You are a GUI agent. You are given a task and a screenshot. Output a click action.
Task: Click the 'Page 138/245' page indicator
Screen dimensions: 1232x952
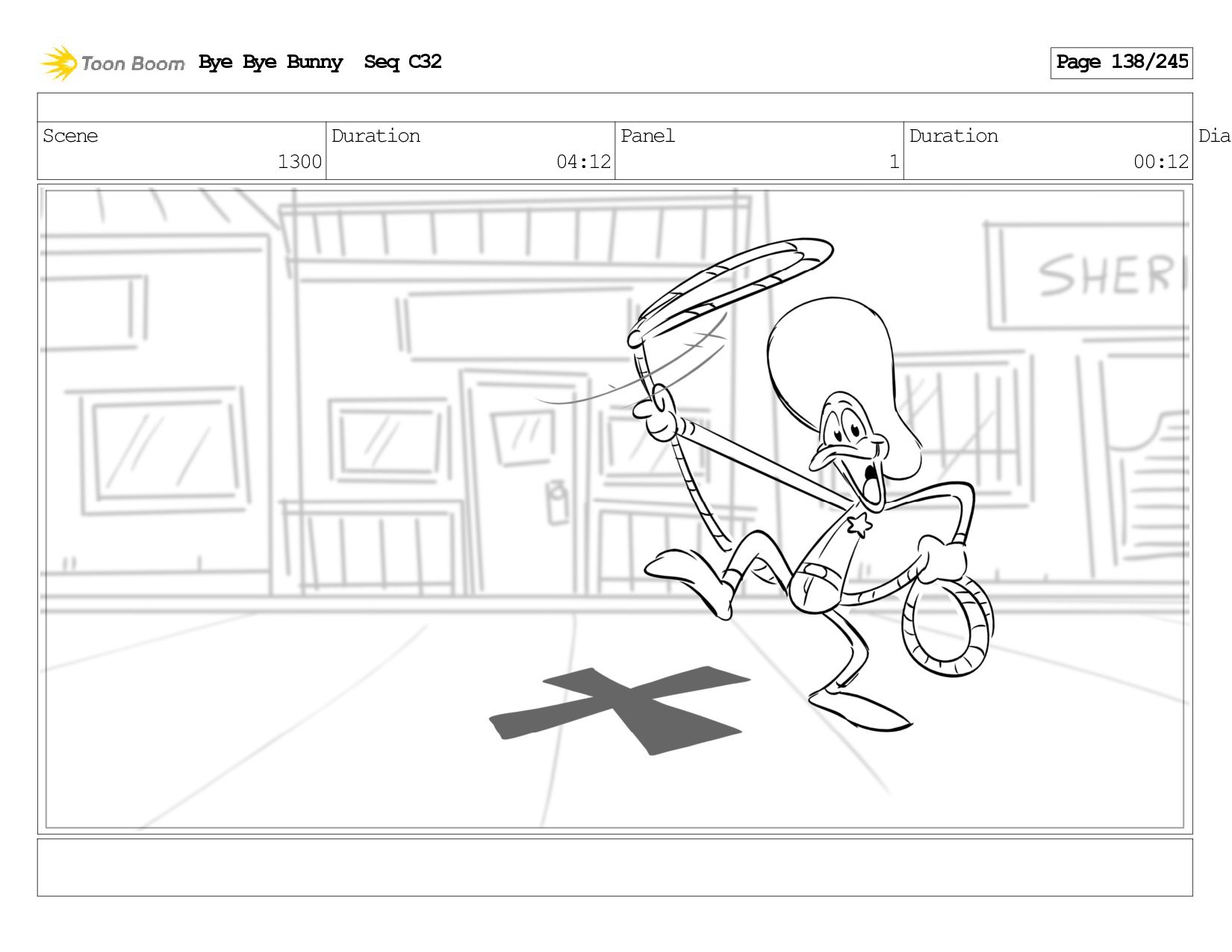pyautogui.click(x=1121, y=63)
